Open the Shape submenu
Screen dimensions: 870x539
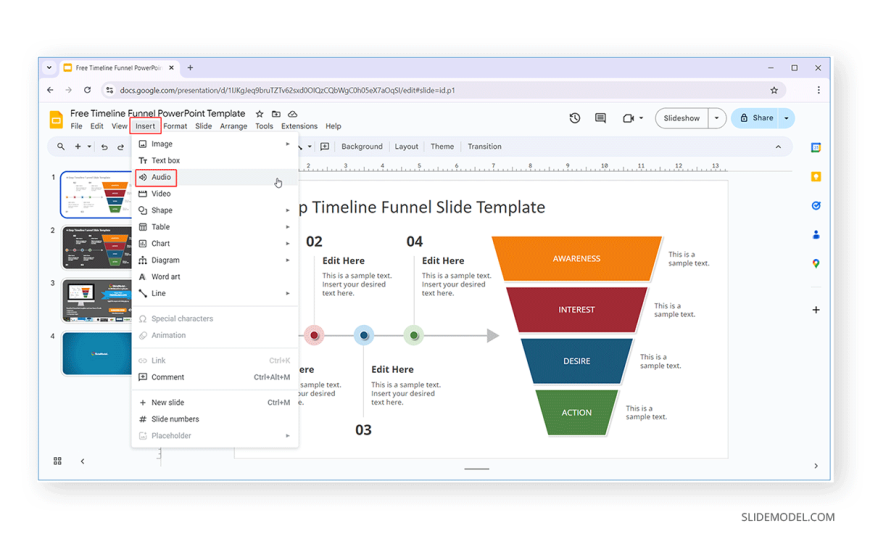162,210
